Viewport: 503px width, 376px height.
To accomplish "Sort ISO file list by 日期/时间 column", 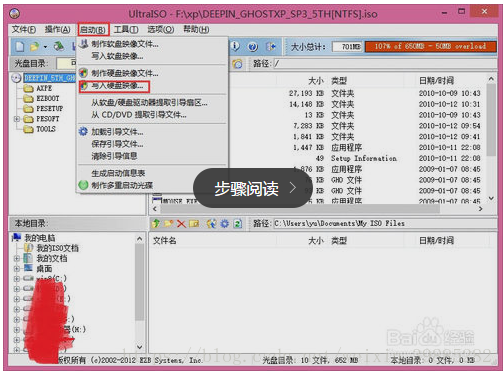I will coord(436,81).
